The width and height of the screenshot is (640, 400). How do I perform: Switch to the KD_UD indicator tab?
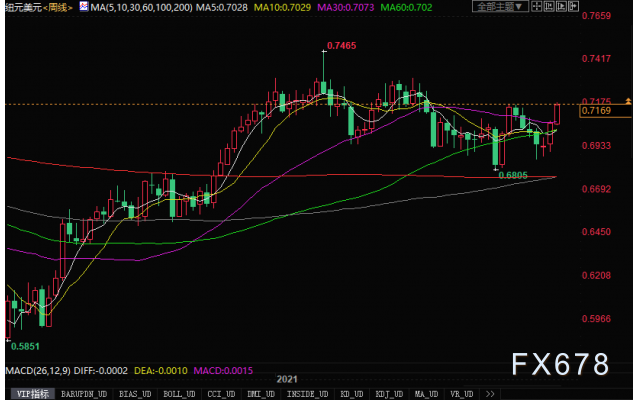click(x=351, y=394)
